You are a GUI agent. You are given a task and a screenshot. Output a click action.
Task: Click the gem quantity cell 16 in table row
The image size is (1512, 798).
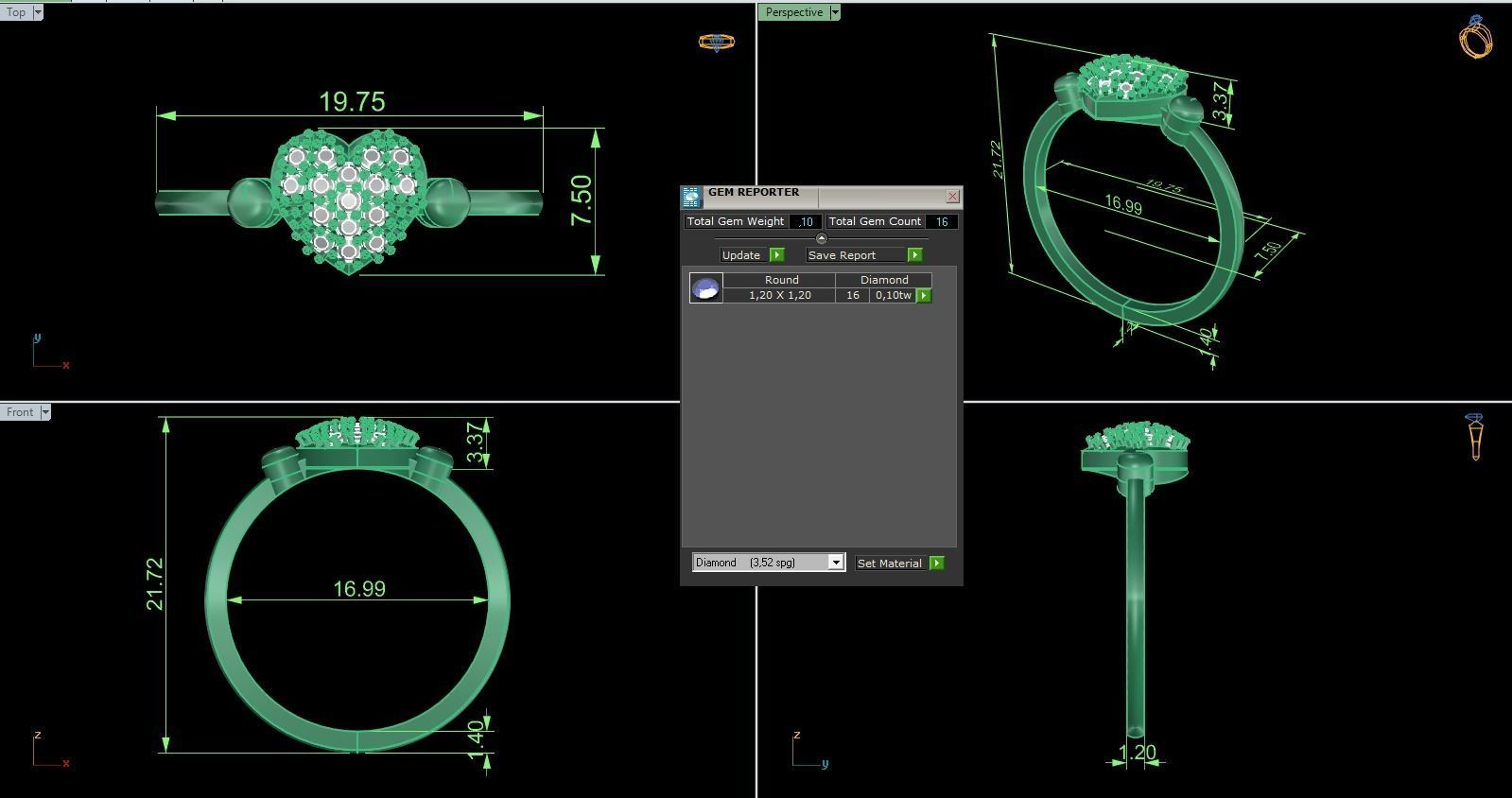(x=853, y=295)
